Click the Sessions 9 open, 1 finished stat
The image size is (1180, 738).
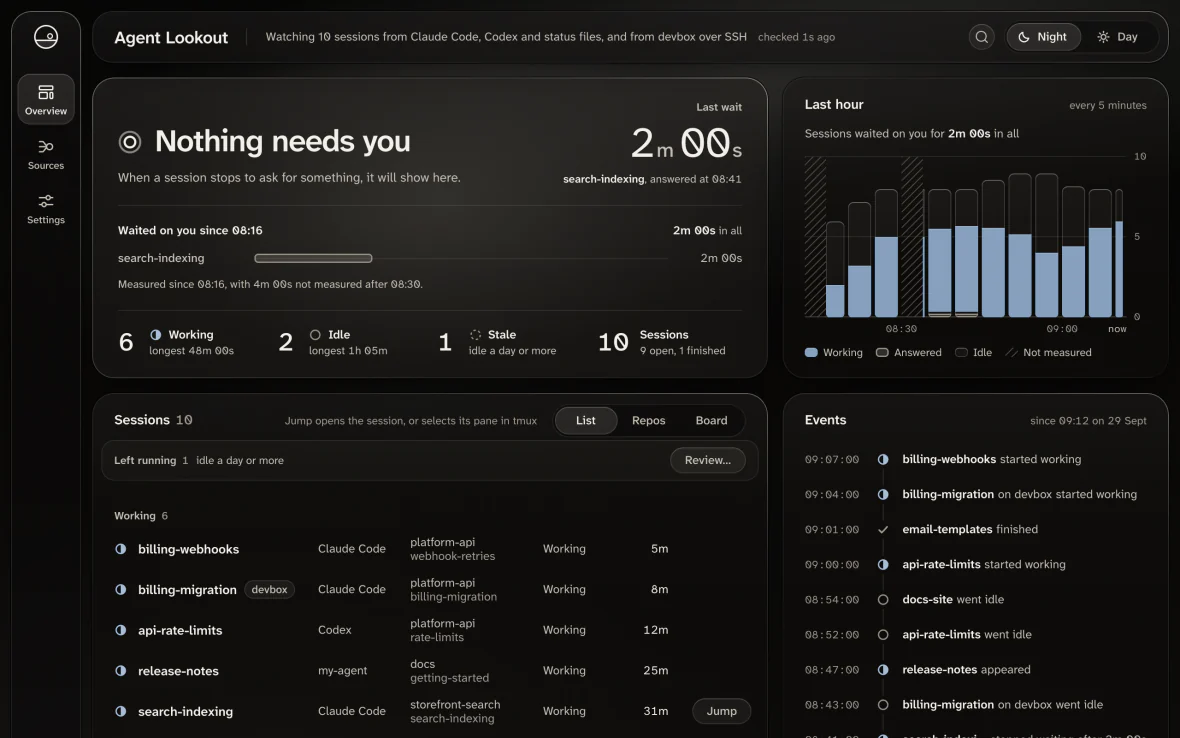[661, 342]
